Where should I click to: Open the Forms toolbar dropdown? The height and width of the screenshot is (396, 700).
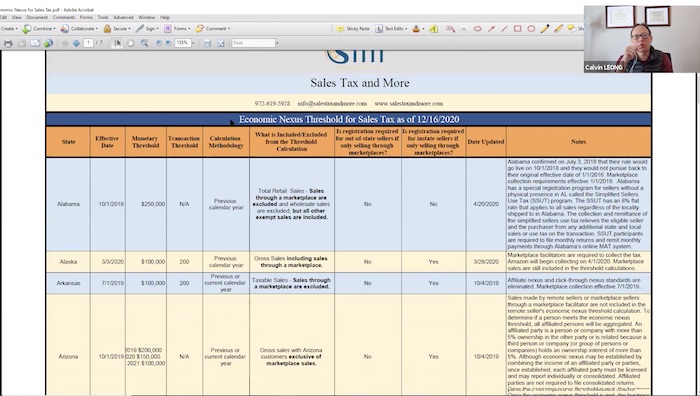tap(177, 29)
